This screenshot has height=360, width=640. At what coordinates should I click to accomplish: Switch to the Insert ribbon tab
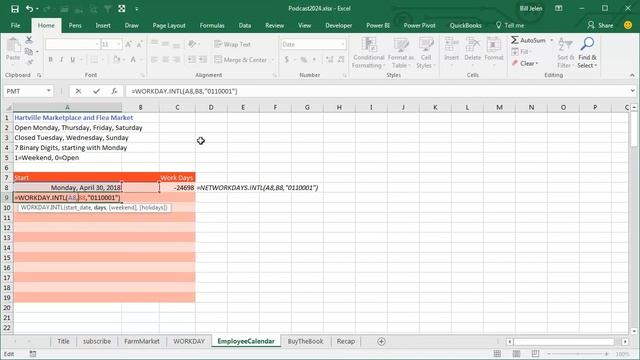103,25
